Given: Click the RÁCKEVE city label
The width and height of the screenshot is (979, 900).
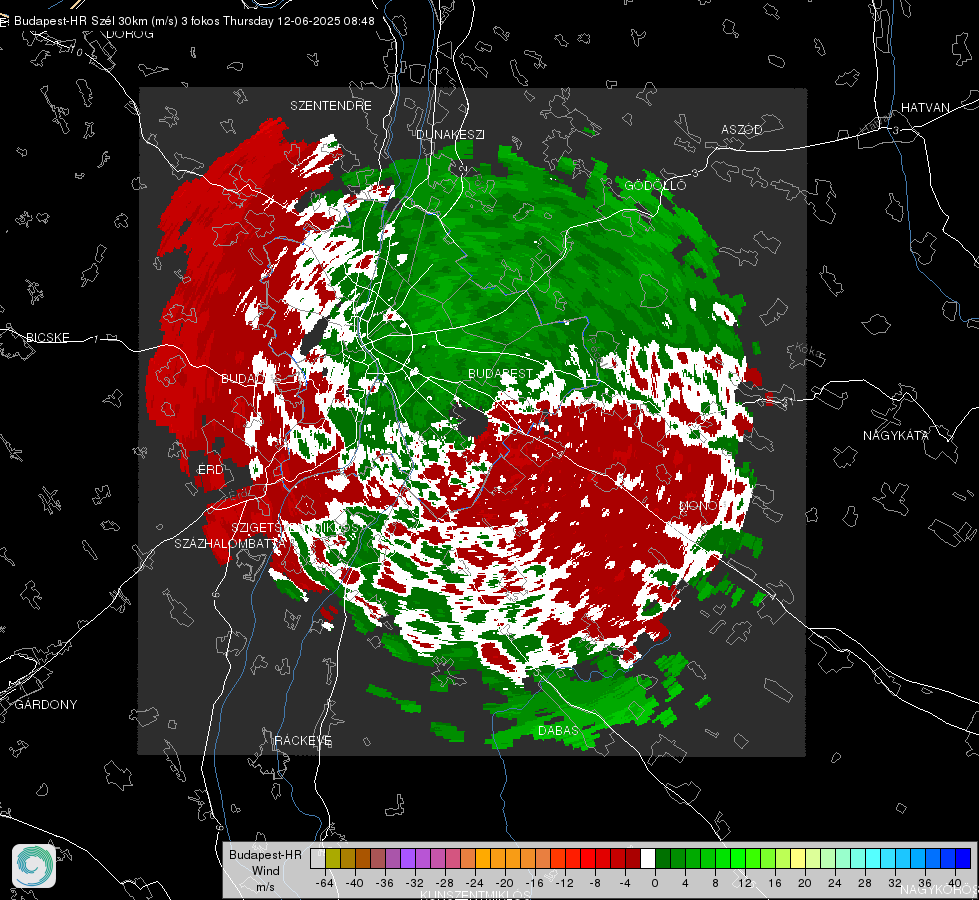Looking at the screenshot, I should pos(303,740).
